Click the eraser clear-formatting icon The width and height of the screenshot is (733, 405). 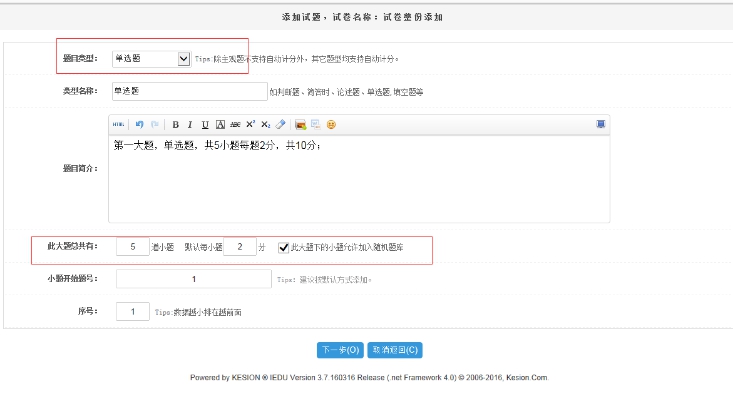click(281, 125)
